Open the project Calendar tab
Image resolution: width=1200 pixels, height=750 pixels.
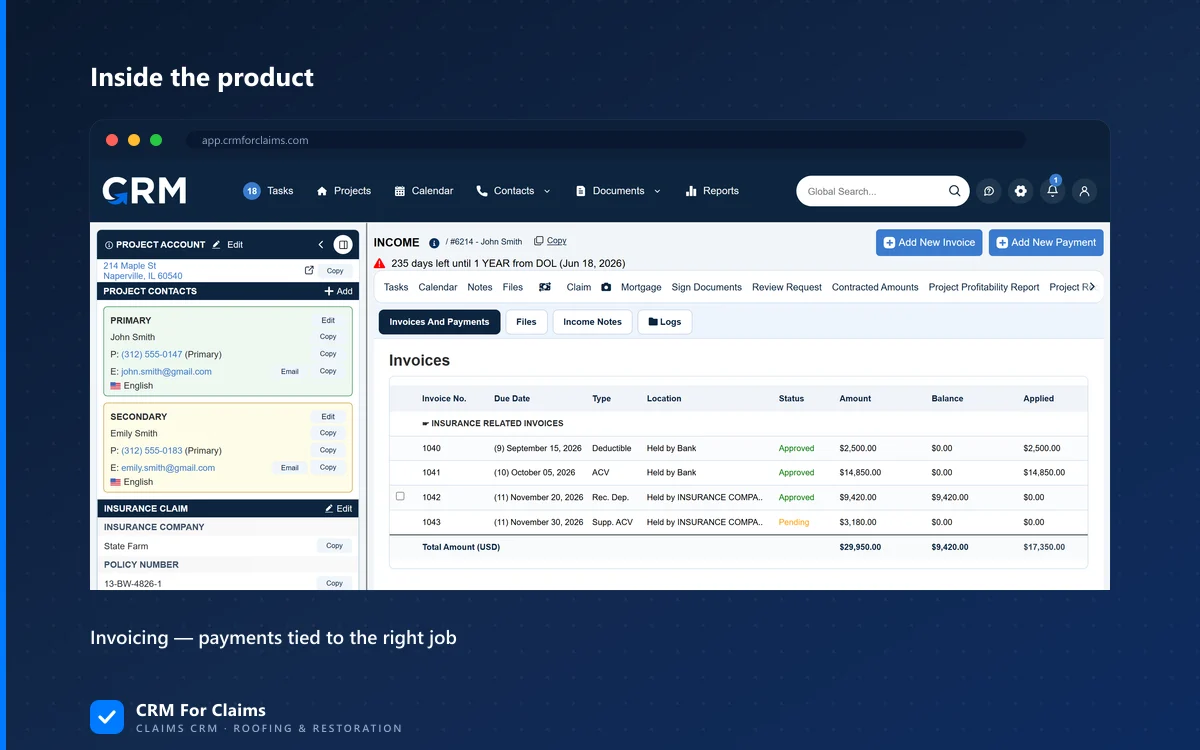(x=438, y=287)
